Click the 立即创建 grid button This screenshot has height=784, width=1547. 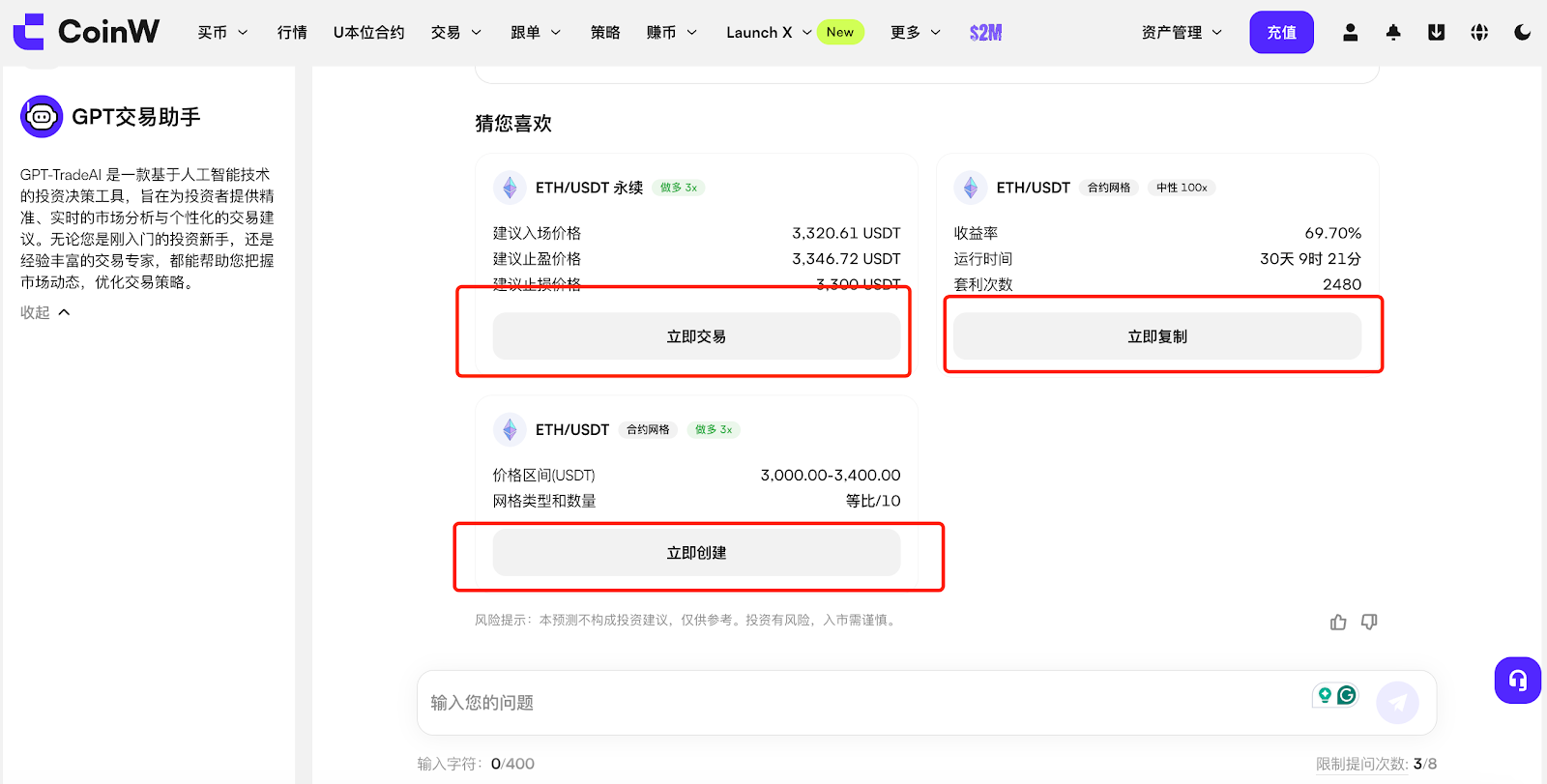click(x=696, y=553)
